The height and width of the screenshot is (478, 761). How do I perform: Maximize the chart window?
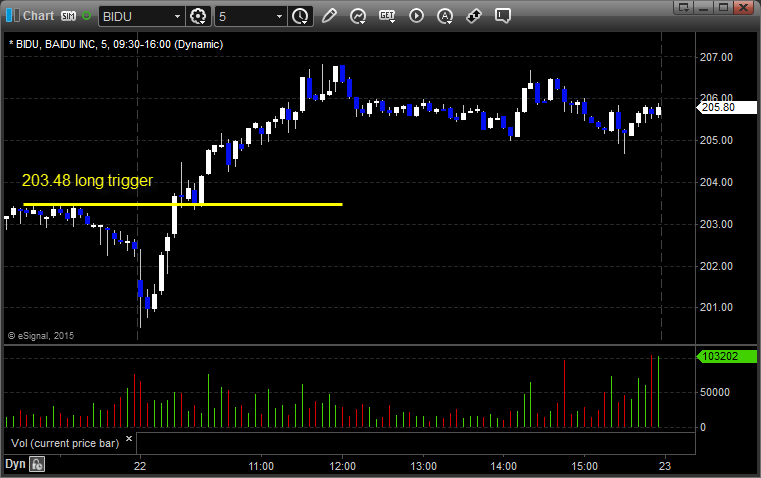click(x=724, y=7)
